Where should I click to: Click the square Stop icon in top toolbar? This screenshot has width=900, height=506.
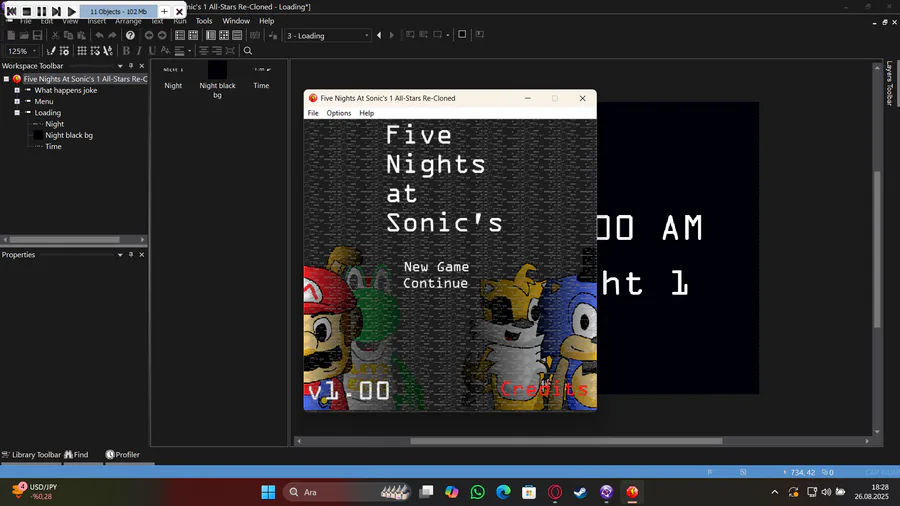click(462, 35)
